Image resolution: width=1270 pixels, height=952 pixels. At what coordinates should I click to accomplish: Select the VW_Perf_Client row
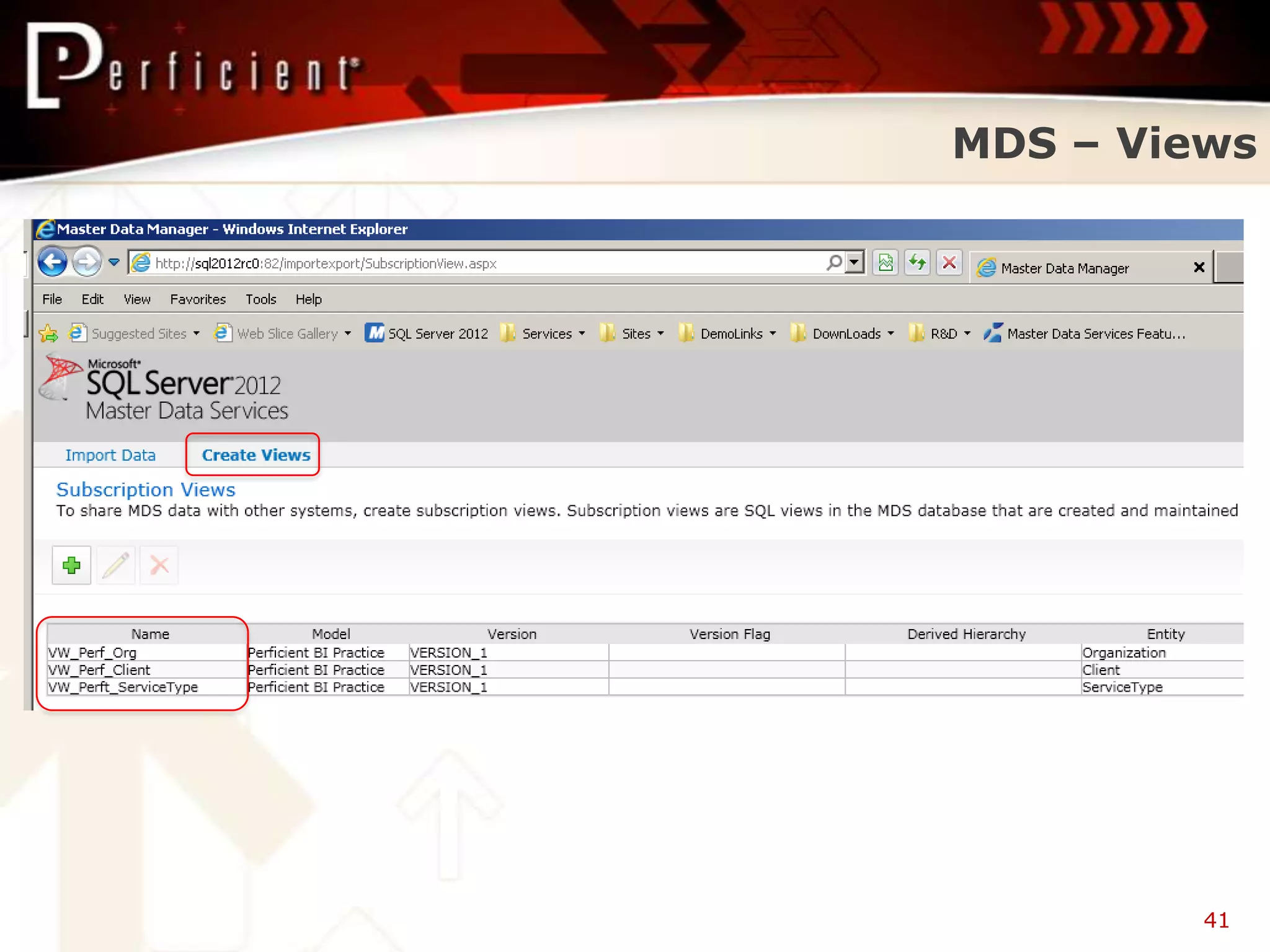(645, 669)
